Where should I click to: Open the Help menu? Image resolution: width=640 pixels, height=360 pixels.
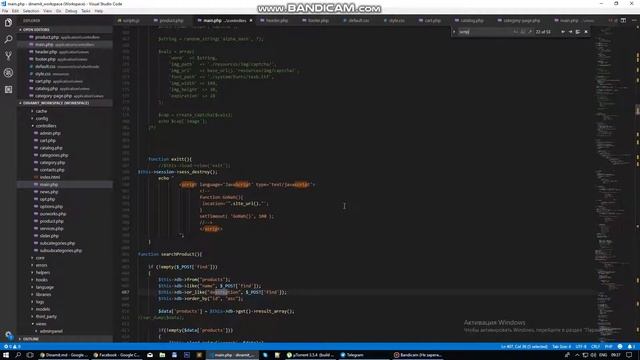[x=99, y=11]
